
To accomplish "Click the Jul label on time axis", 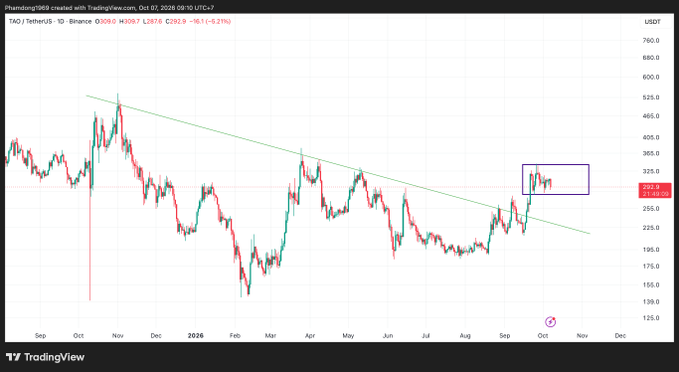I will (x=426, y=336).
